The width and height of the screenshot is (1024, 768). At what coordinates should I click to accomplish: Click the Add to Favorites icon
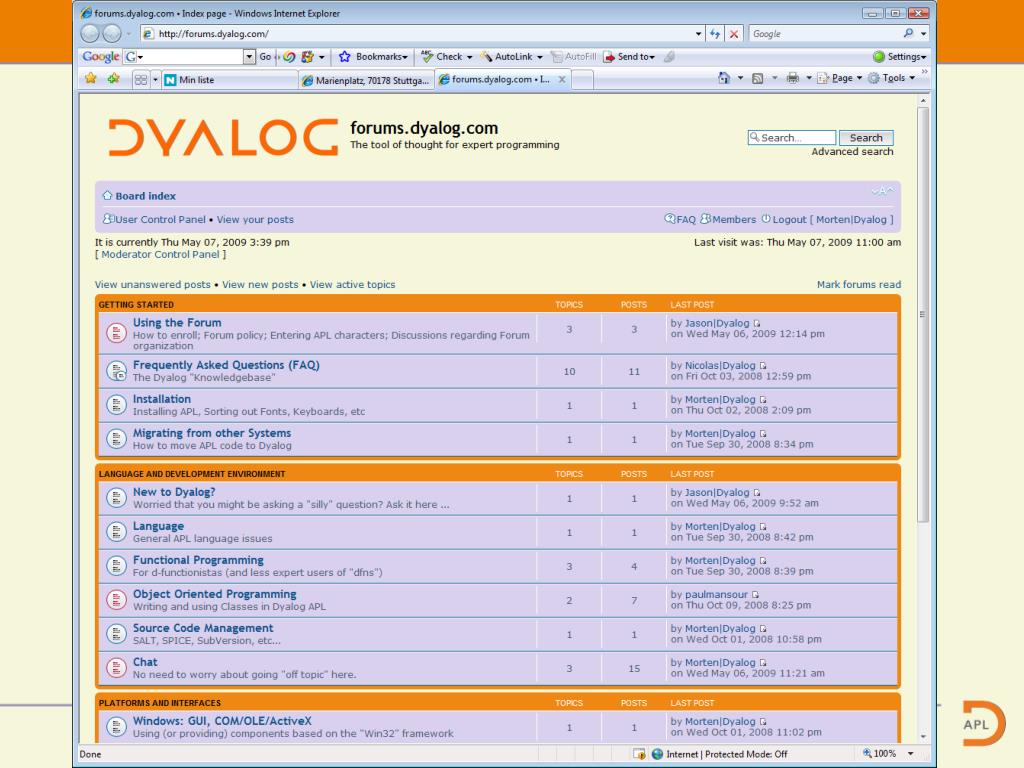coord(114,79)
